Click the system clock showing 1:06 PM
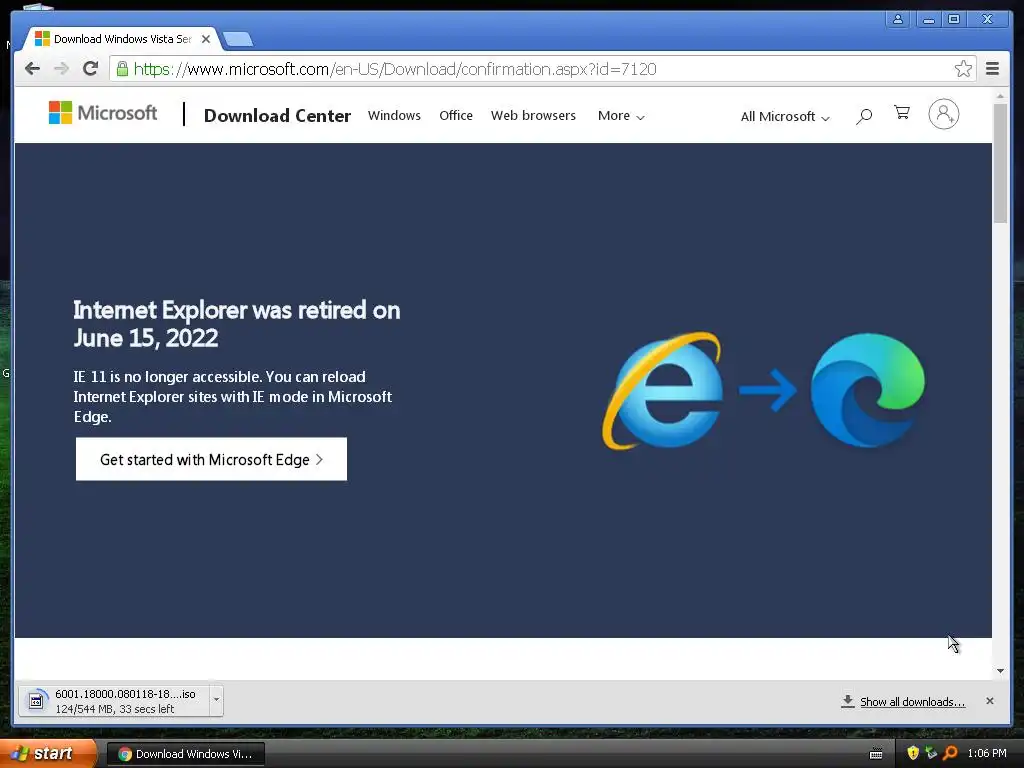The image size is (1024, 768). pyautogui.click(x=987, y=754)
